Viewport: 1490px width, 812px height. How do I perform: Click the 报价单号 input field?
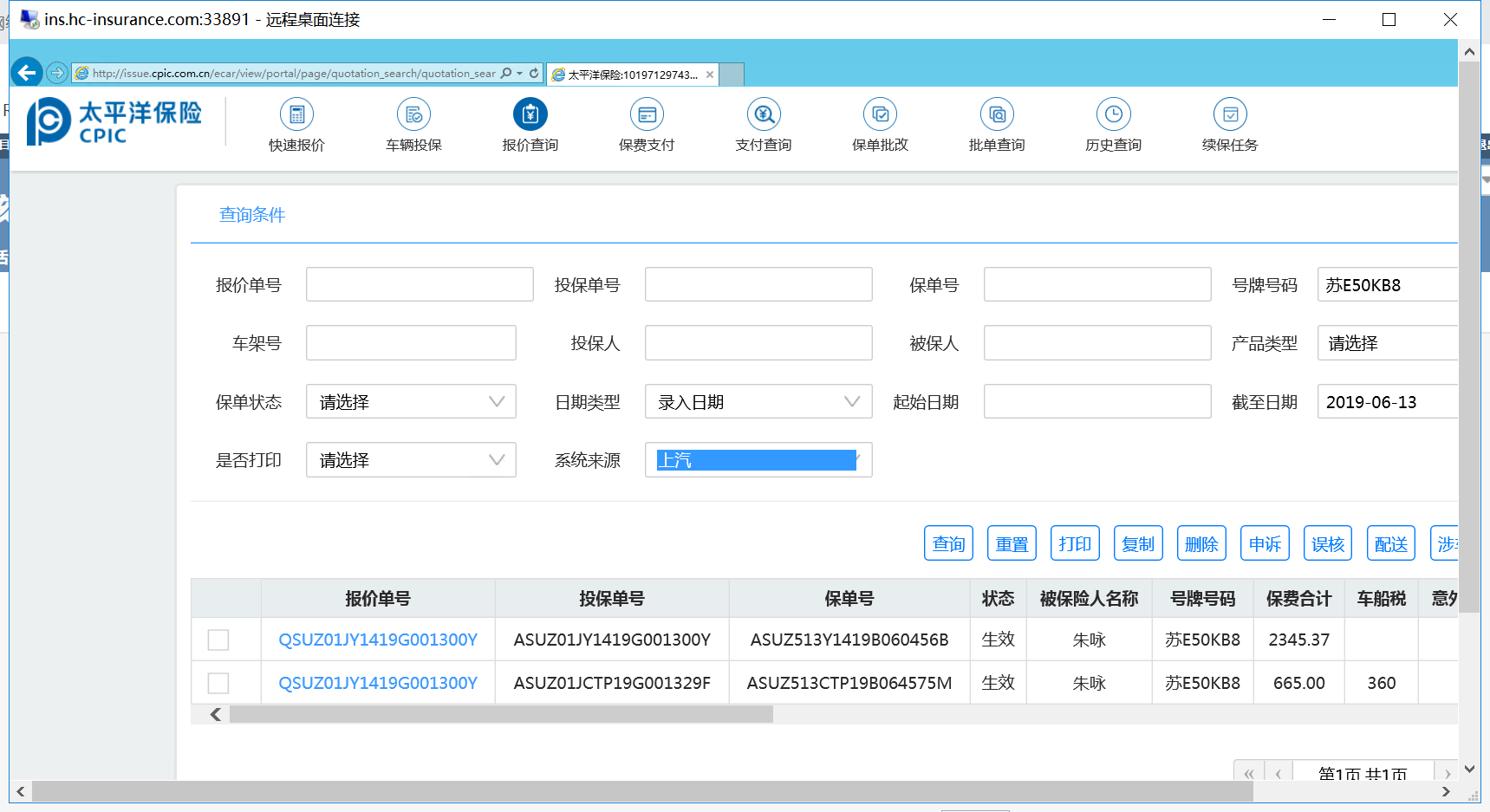pos(420,284)
